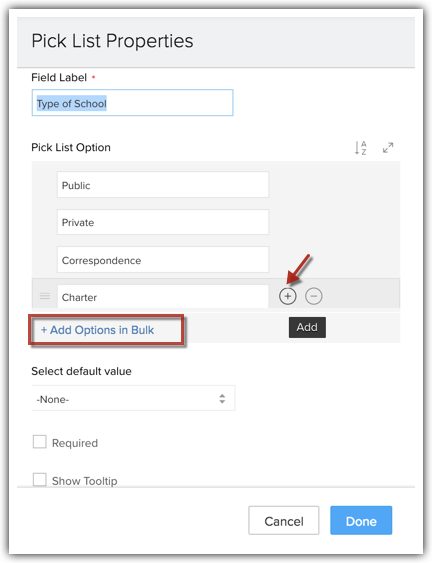Edit the Correspondence option field
The width and height of the screenshot is (432, 563).
pos(163,260)
